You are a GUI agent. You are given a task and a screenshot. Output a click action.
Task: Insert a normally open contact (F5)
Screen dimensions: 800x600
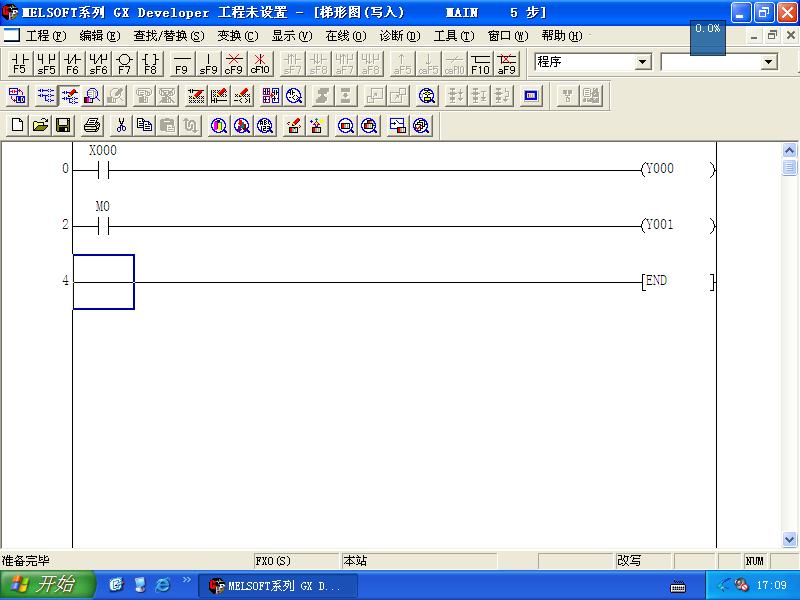(20, 64)
